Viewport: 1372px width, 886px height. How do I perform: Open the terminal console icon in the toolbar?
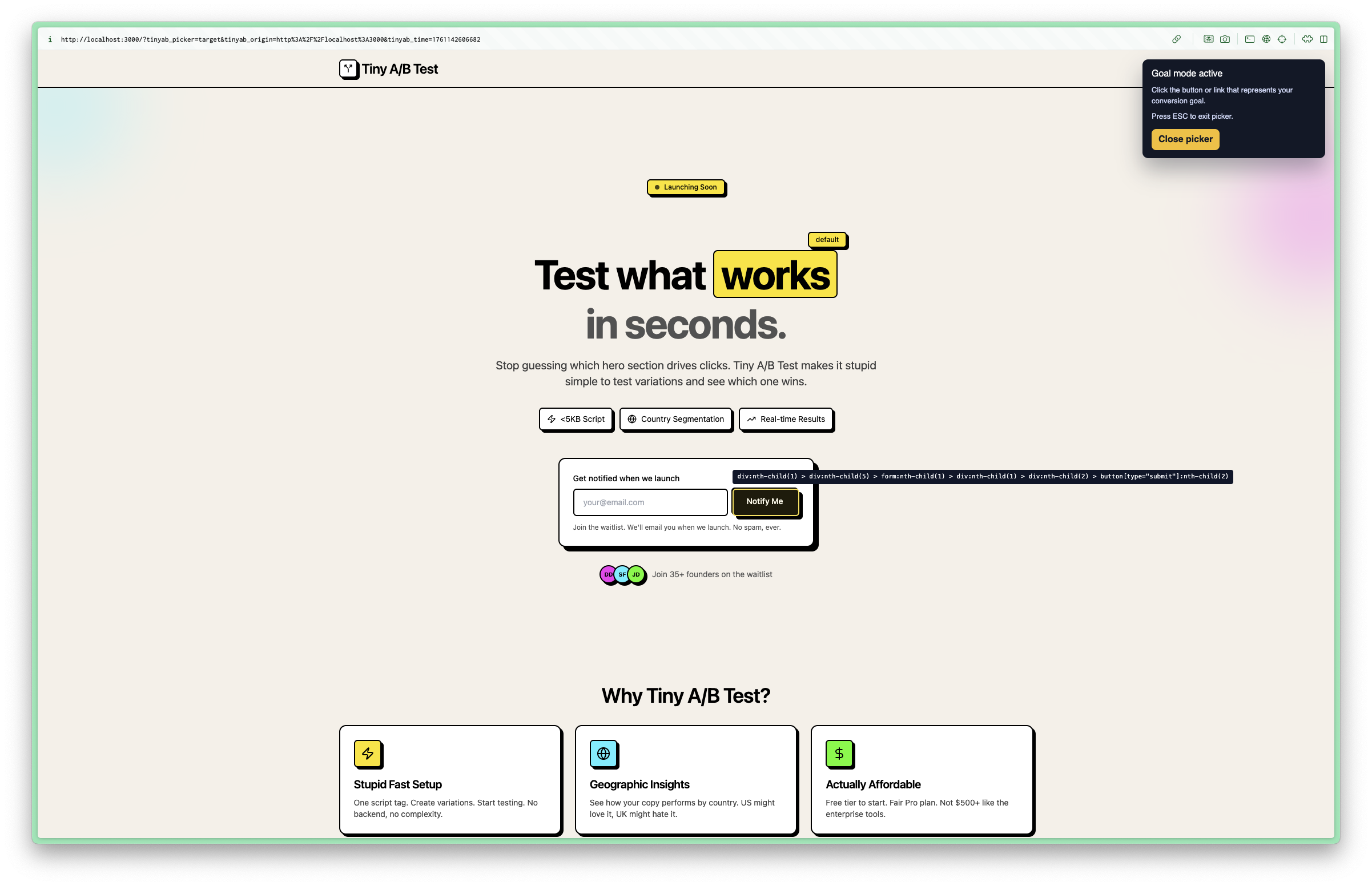(x=1250, y=39)
